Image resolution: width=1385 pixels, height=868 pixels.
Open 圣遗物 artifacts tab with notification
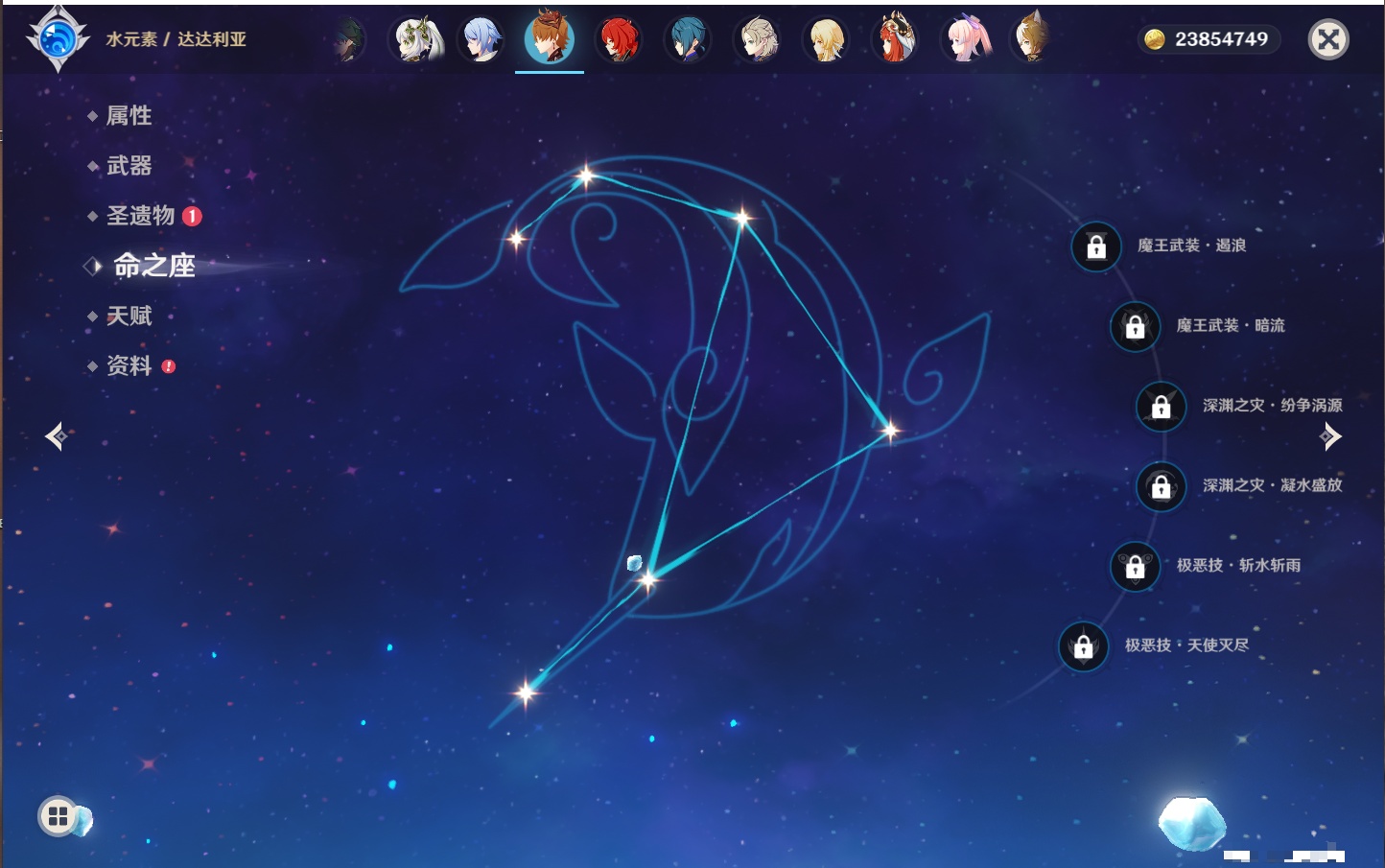[x=141, y=216]
